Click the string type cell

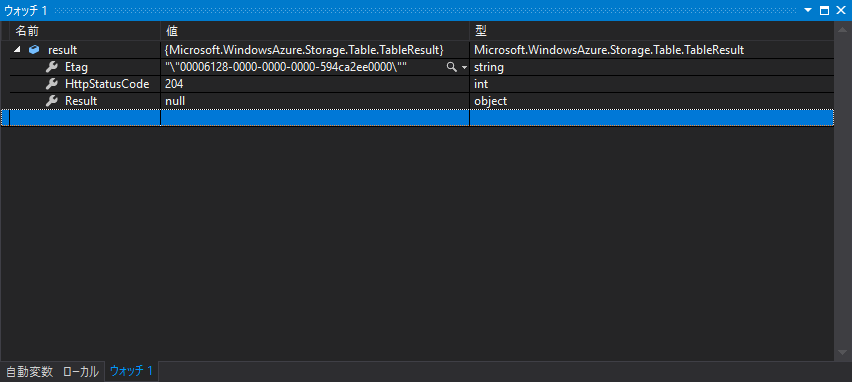651,67
